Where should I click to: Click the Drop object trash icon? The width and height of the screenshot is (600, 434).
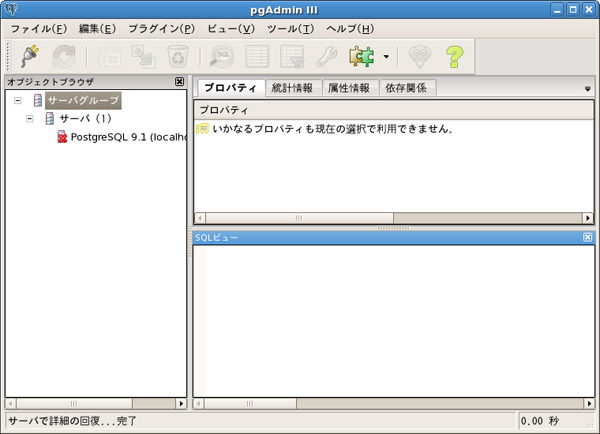pyautogui.click(x=178, y=57)
